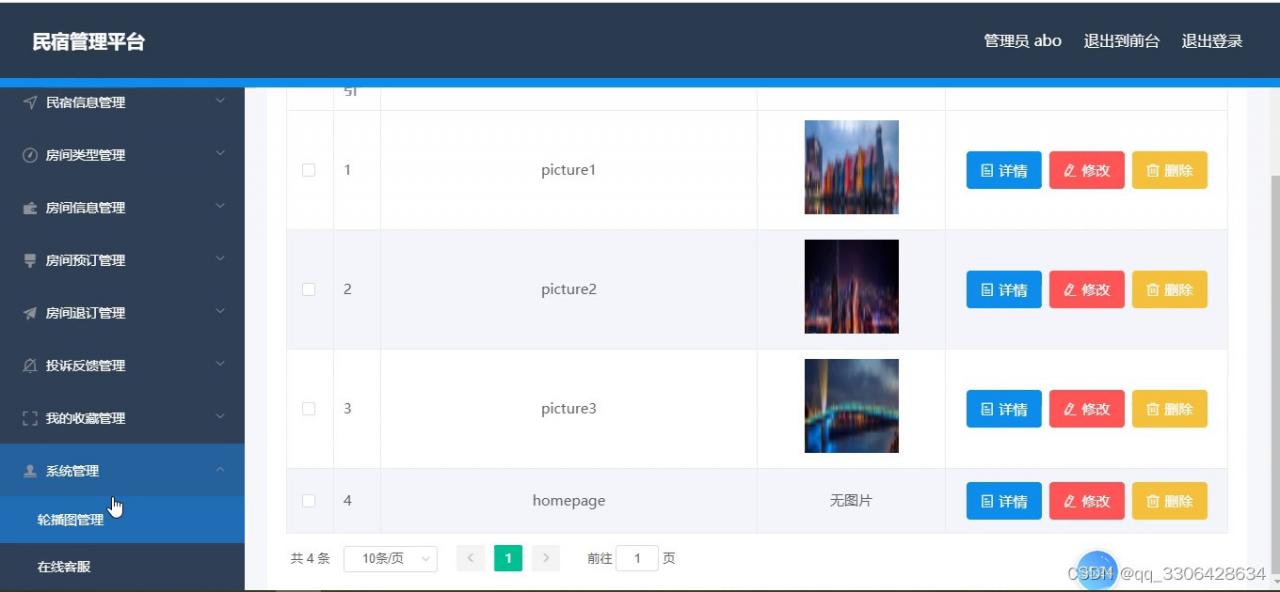Click 删除 button for picture3
Viewport: 1280px width, 592px height.
(1170, 409)
